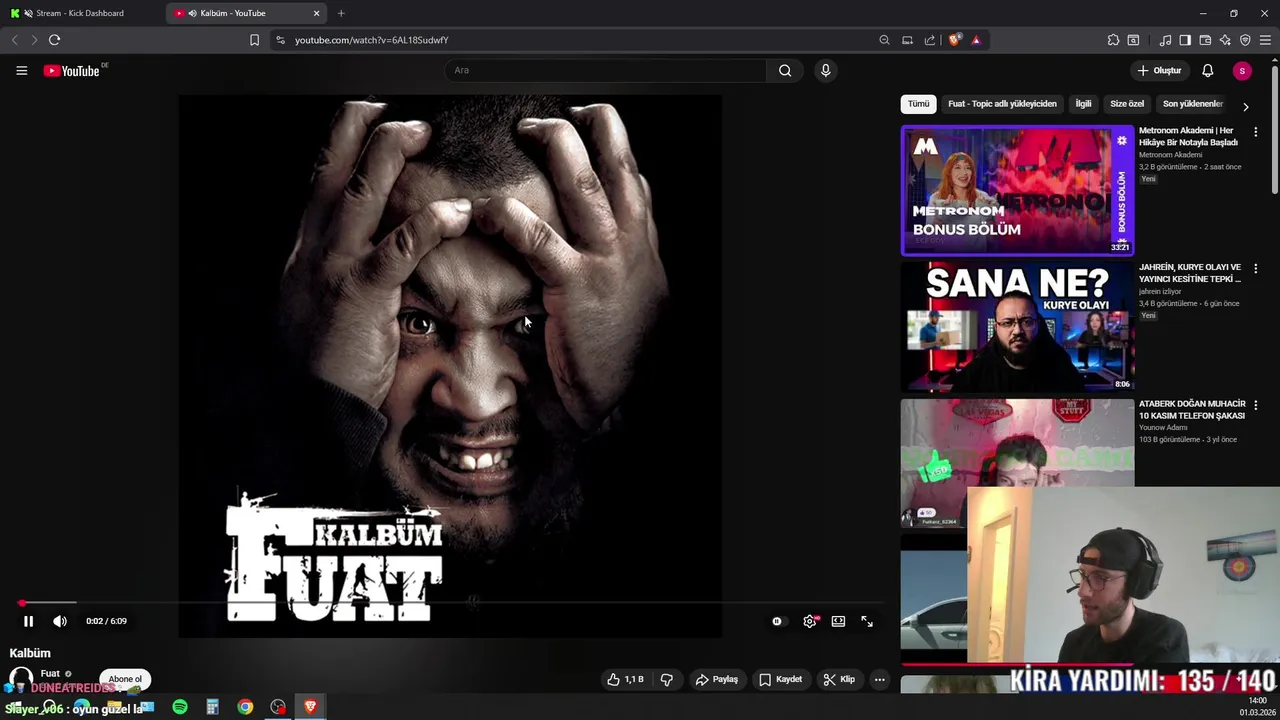Select Fuat - Topic adlı yükleyiciden chip

pyautogui.click(x=1002, y=104)
